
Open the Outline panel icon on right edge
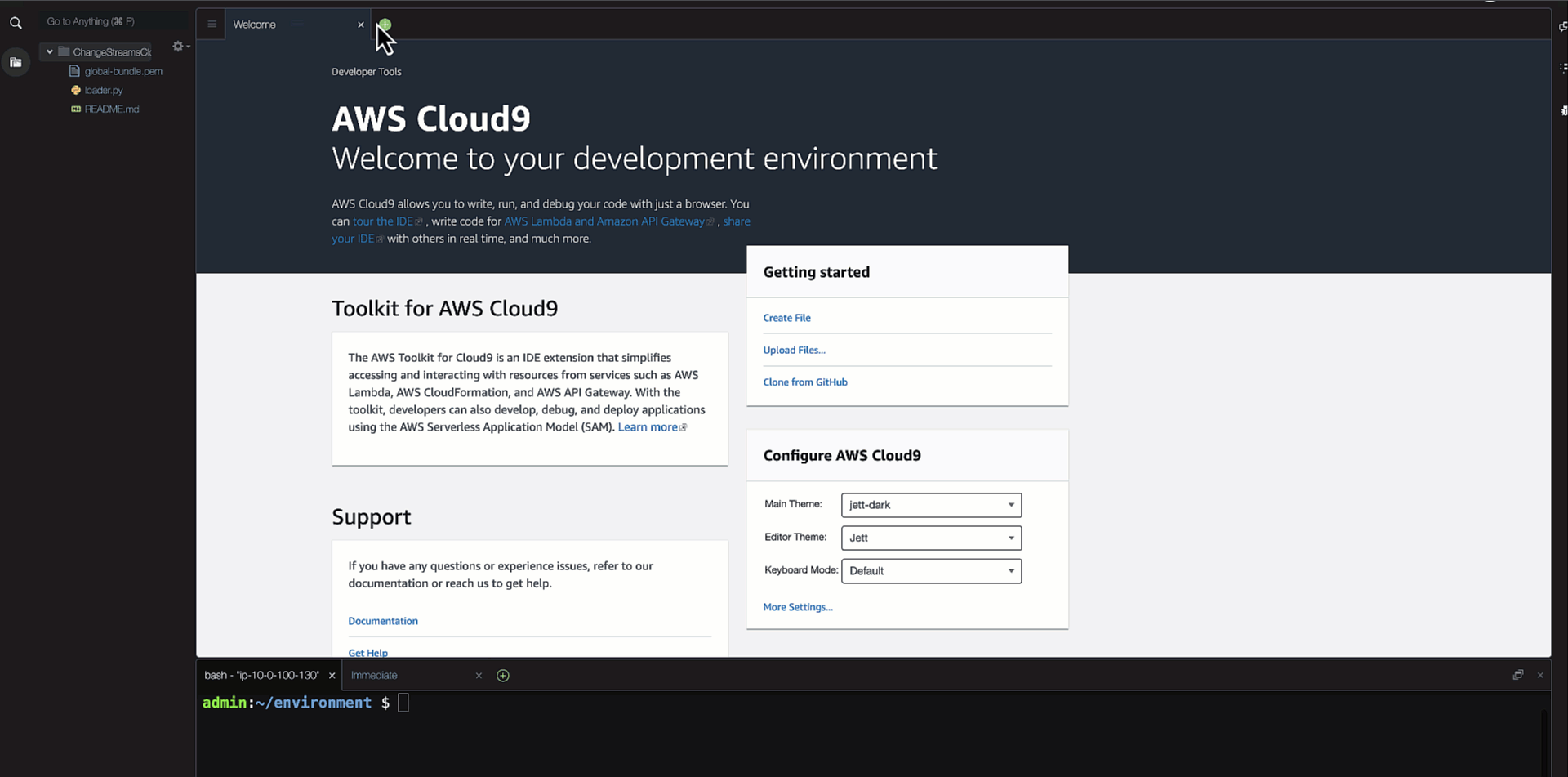coord(1562,68)
